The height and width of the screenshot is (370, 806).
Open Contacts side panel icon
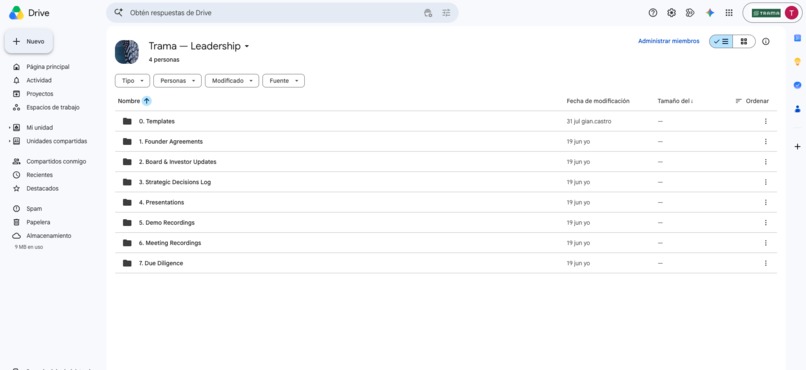click(797, 109)
